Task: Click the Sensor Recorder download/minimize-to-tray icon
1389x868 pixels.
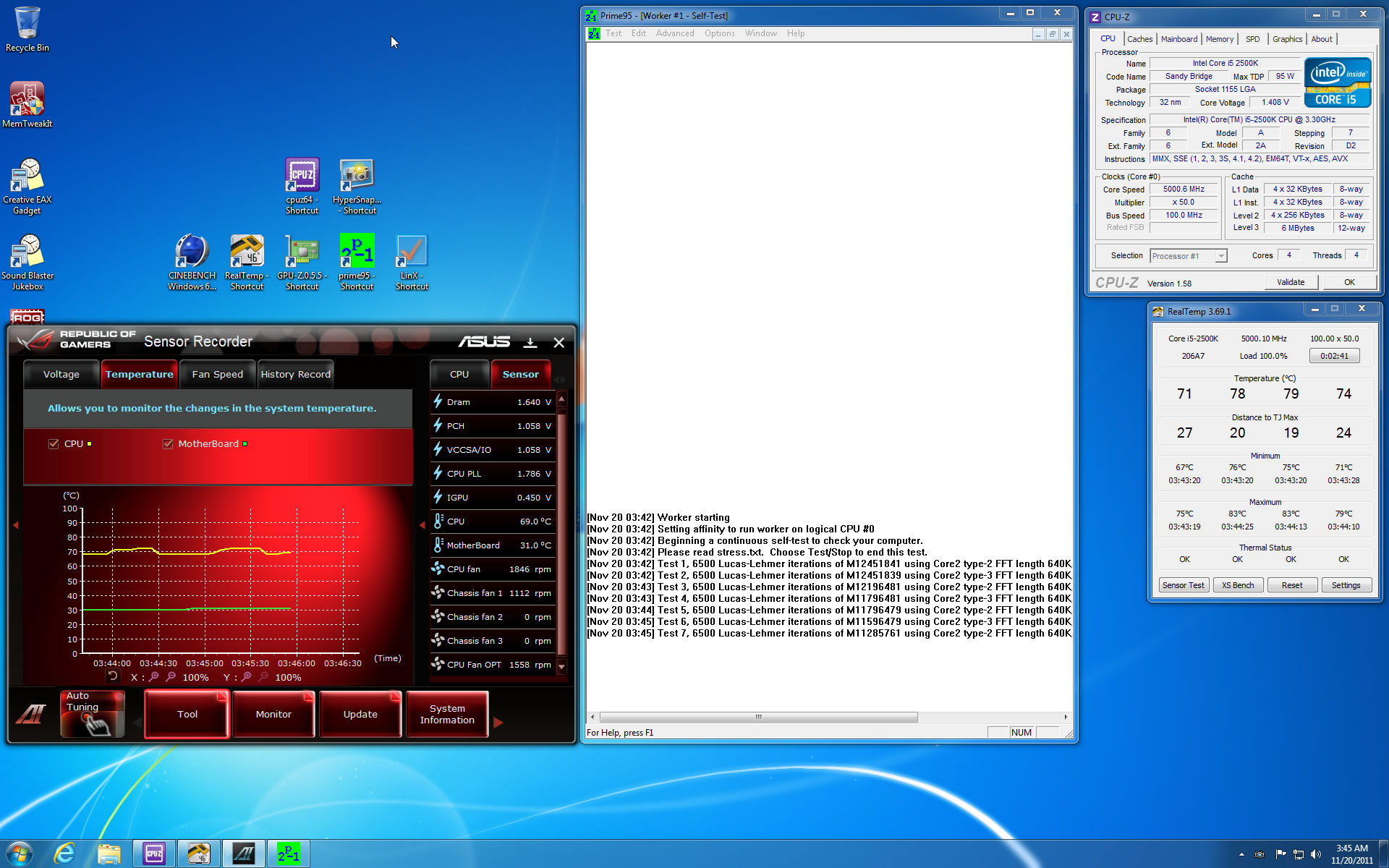Action: click(530, 342)
